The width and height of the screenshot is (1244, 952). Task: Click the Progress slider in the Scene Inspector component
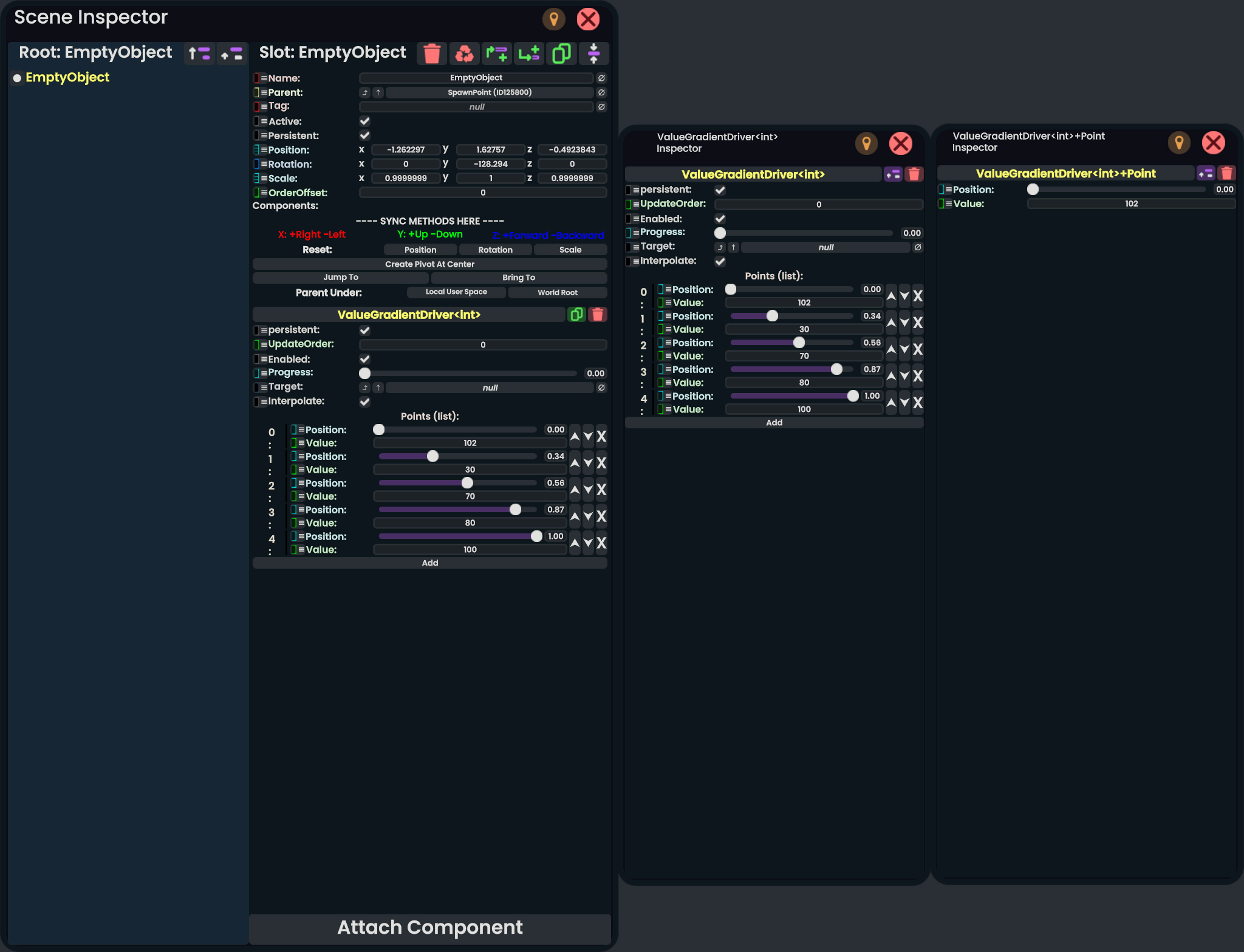click(471, 373)
